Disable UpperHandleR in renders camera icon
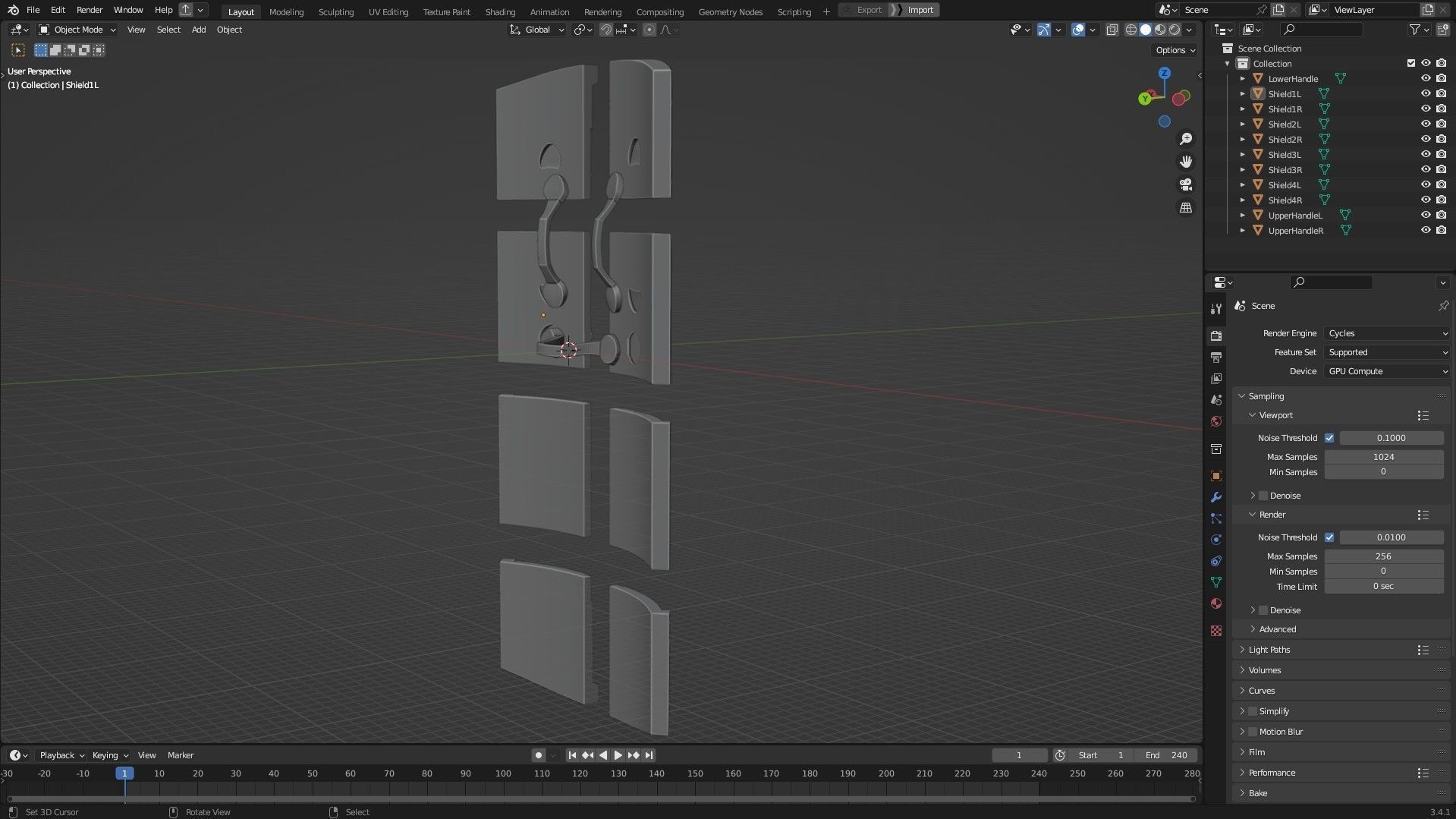The image size is (1456, 819). (1442, 230)
